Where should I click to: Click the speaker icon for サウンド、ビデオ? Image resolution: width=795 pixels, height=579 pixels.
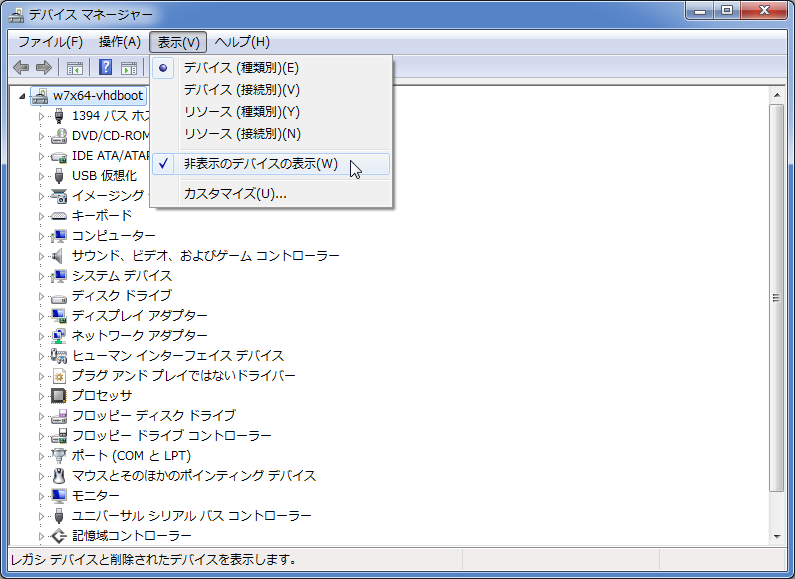click(x=58, y=256)
